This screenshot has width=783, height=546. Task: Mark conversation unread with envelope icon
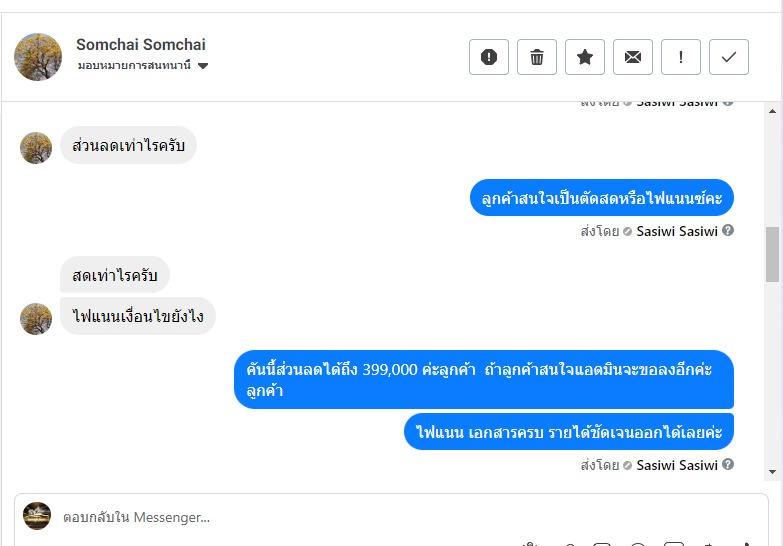pos(633,57)
